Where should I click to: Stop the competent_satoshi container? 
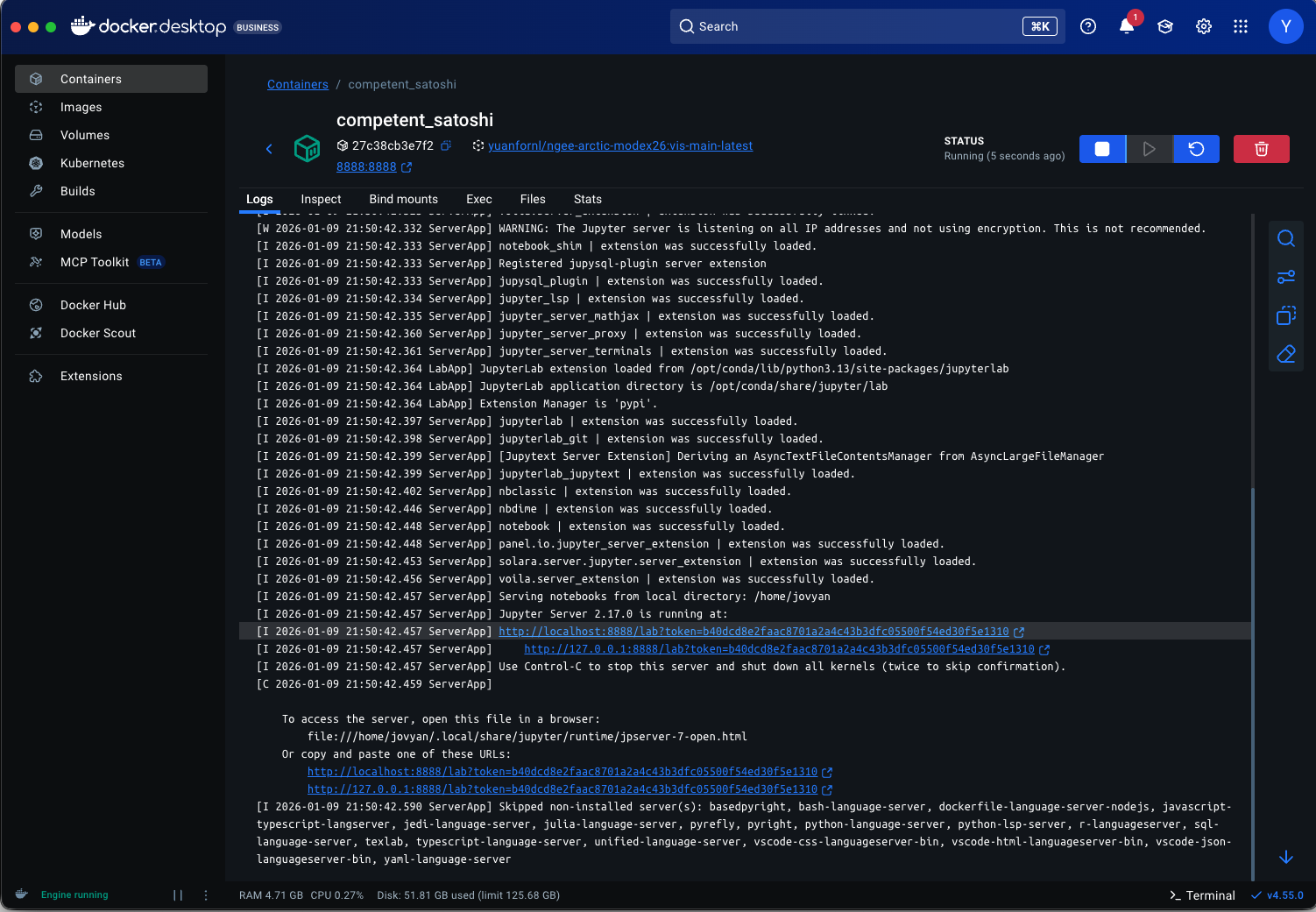[x=1101, y=148]
